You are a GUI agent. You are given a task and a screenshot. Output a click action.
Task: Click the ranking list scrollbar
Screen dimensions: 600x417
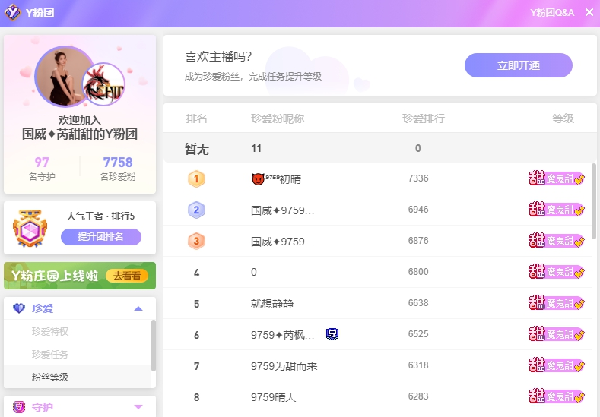tap(594, 201)
